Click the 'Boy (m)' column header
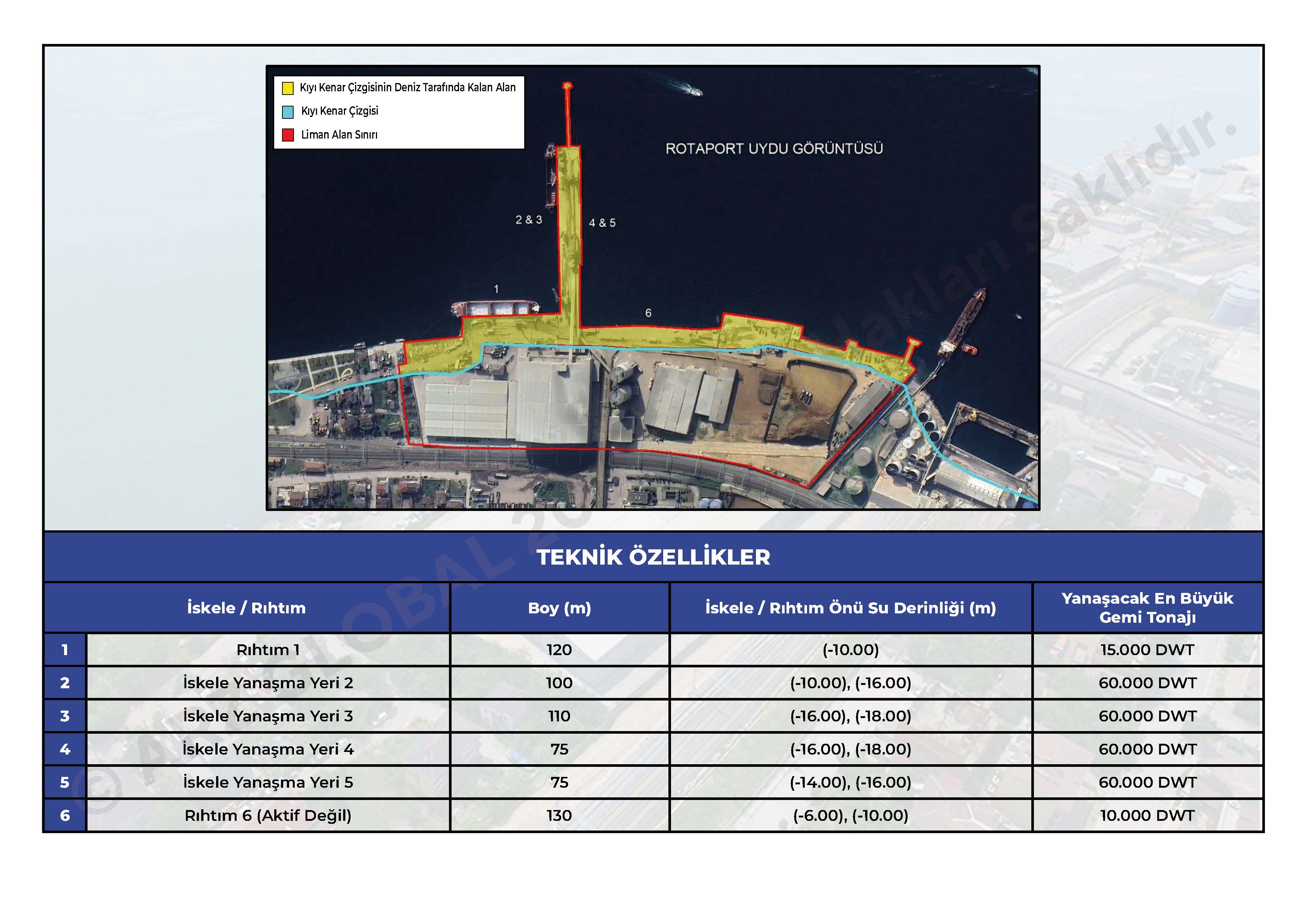This screenshot has width=1307, height=924. point(560,608)
